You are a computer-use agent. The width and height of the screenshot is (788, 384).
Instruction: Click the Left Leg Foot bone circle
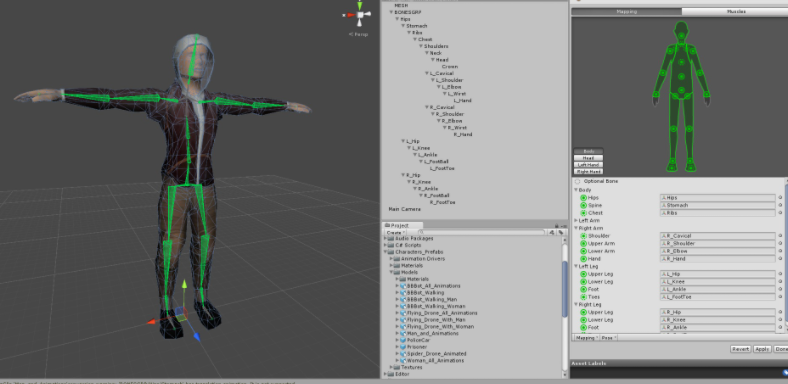pos(583,290)
